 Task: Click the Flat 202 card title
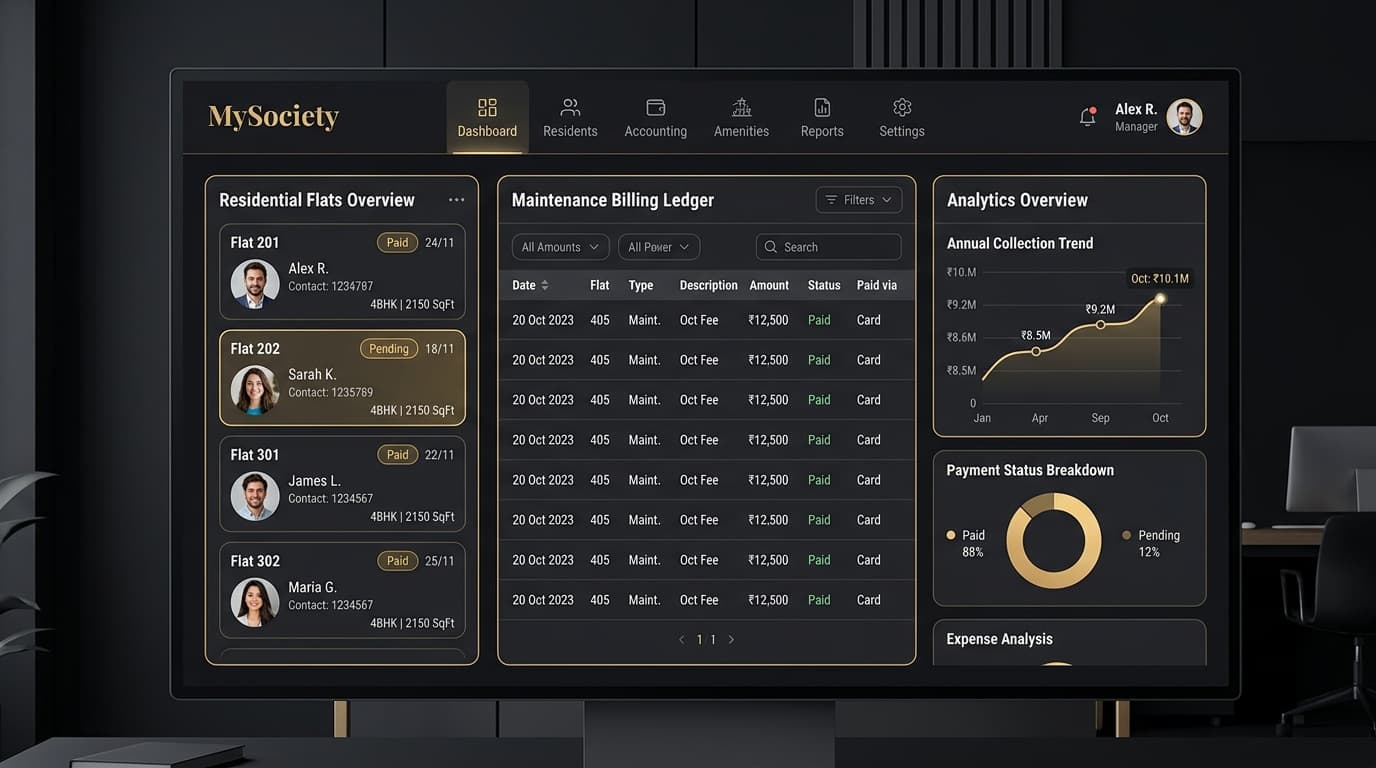click(x=255, y=349)
